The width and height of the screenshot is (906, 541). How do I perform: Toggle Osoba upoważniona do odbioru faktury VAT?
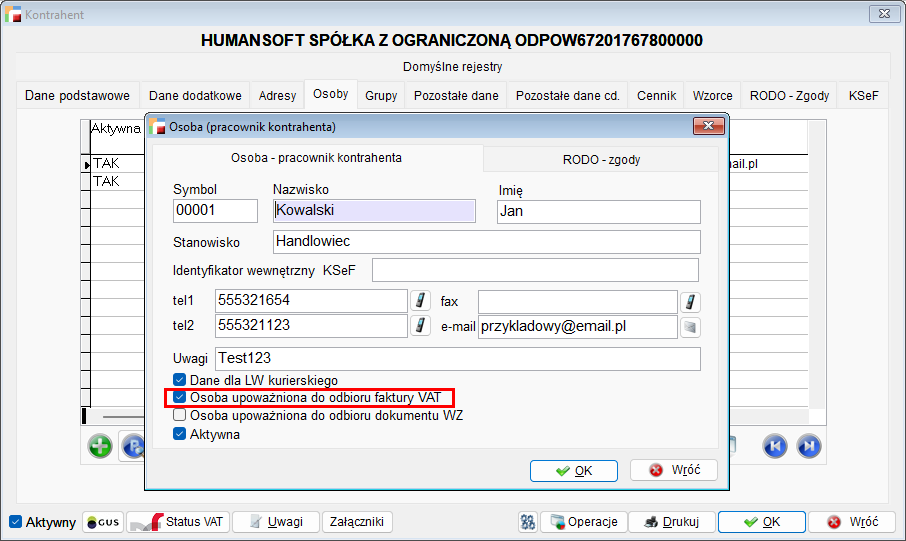tap(180, 397)
